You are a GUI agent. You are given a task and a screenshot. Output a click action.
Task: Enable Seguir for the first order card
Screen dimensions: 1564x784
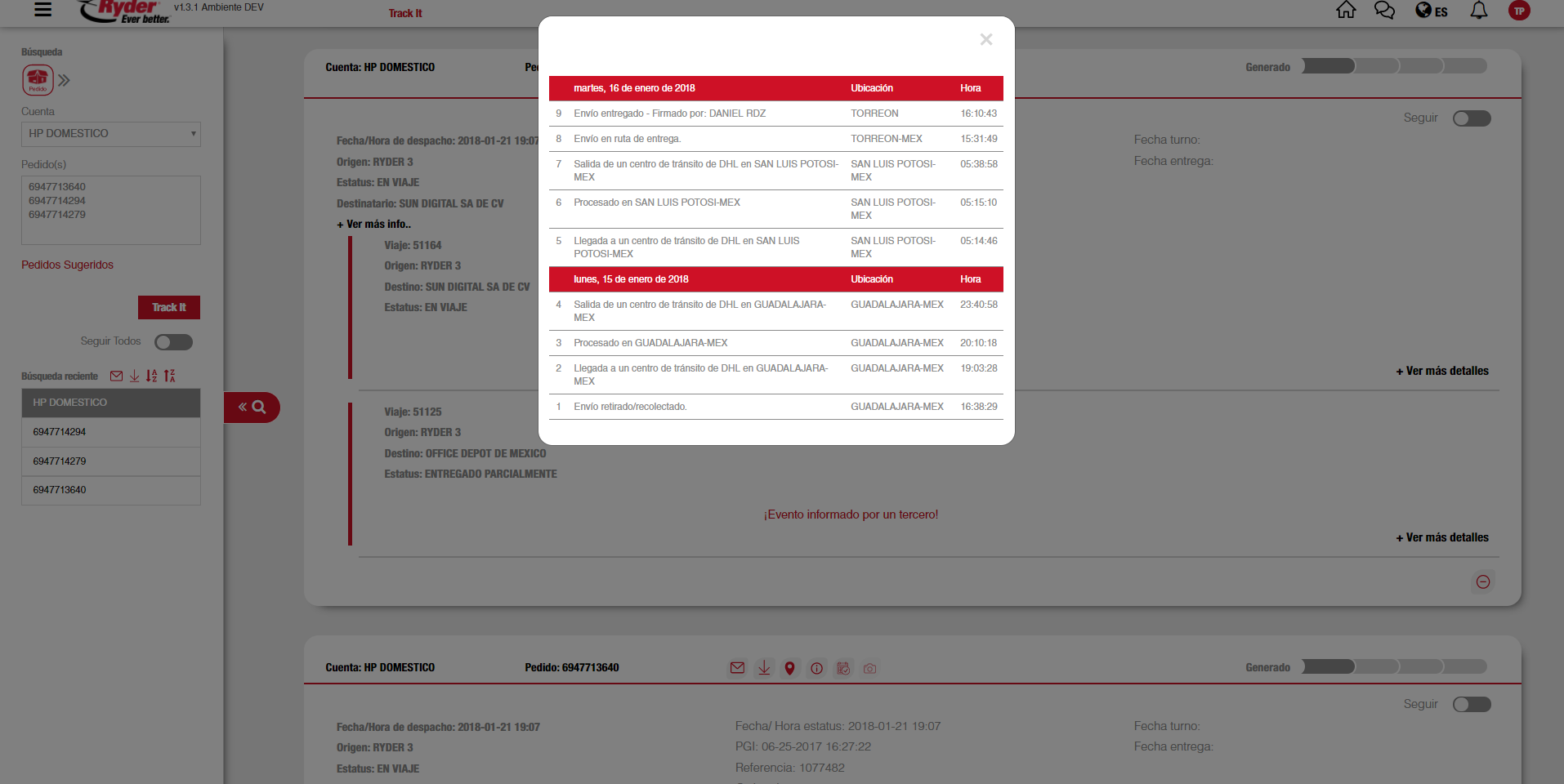pyautogui.click(x=1471, y=118)
